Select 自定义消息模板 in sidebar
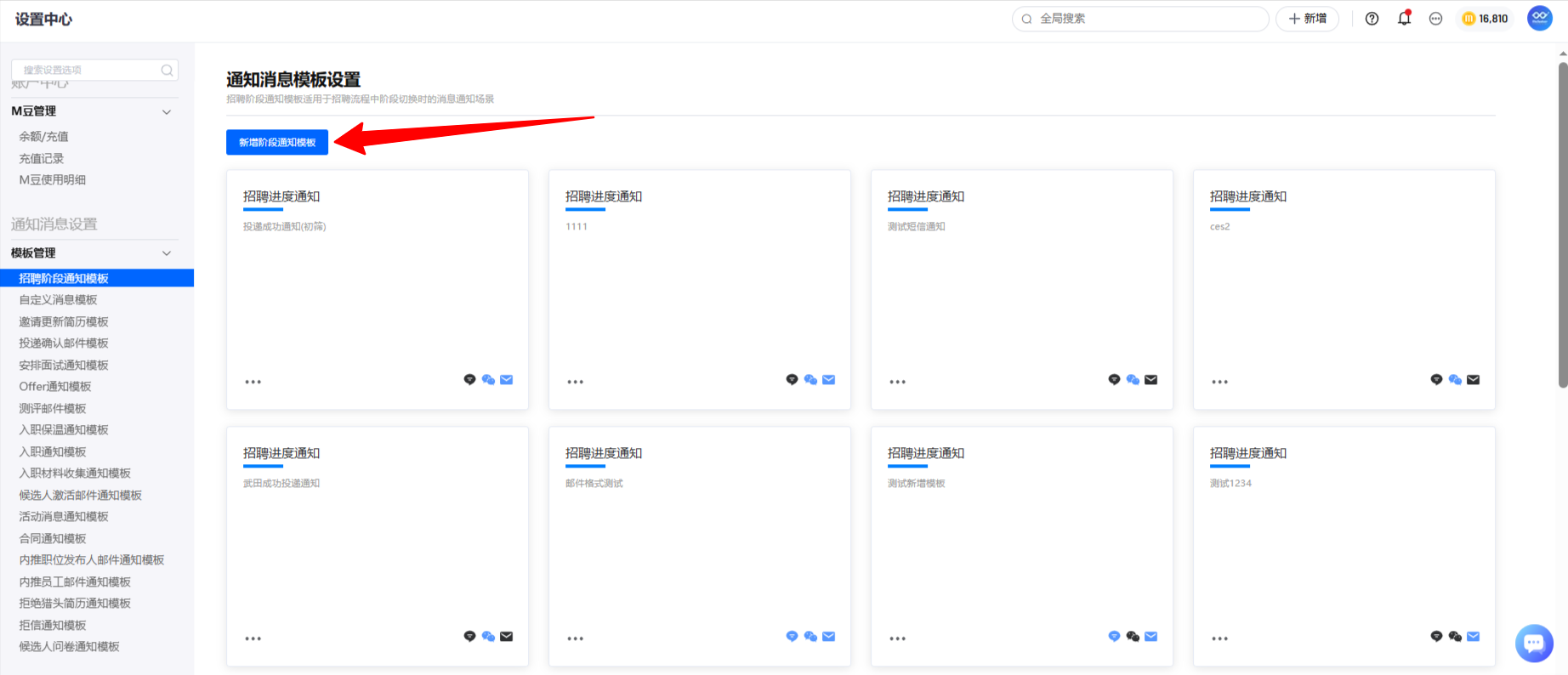 click(x=59, y=300)
